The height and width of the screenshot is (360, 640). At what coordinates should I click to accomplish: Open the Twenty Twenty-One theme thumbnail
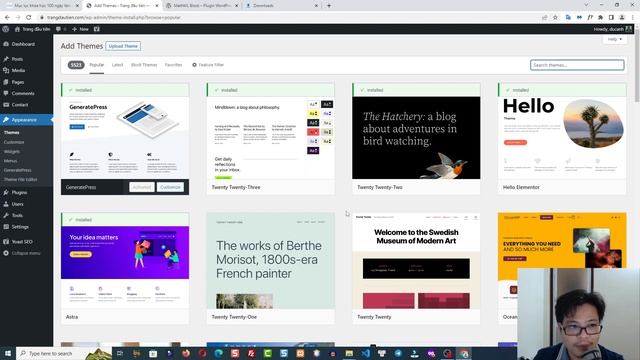(271, 261)
